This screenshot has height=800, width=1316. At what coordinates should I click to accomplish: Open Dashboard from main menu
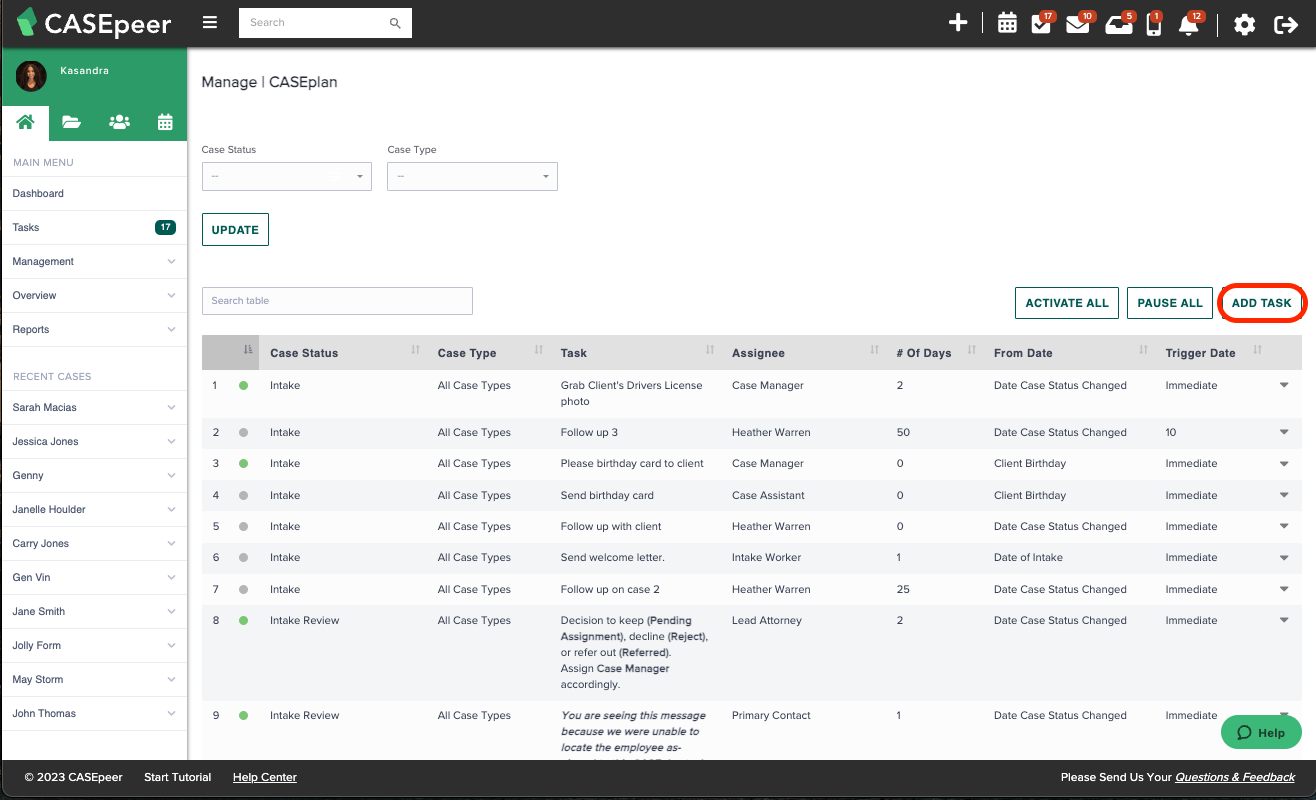click(x=38, y=194)
